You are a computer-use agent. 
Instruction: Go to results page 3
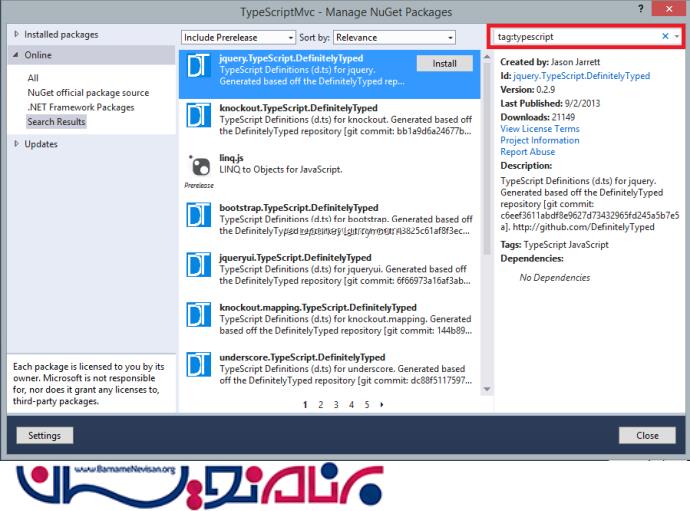point(336,404)
